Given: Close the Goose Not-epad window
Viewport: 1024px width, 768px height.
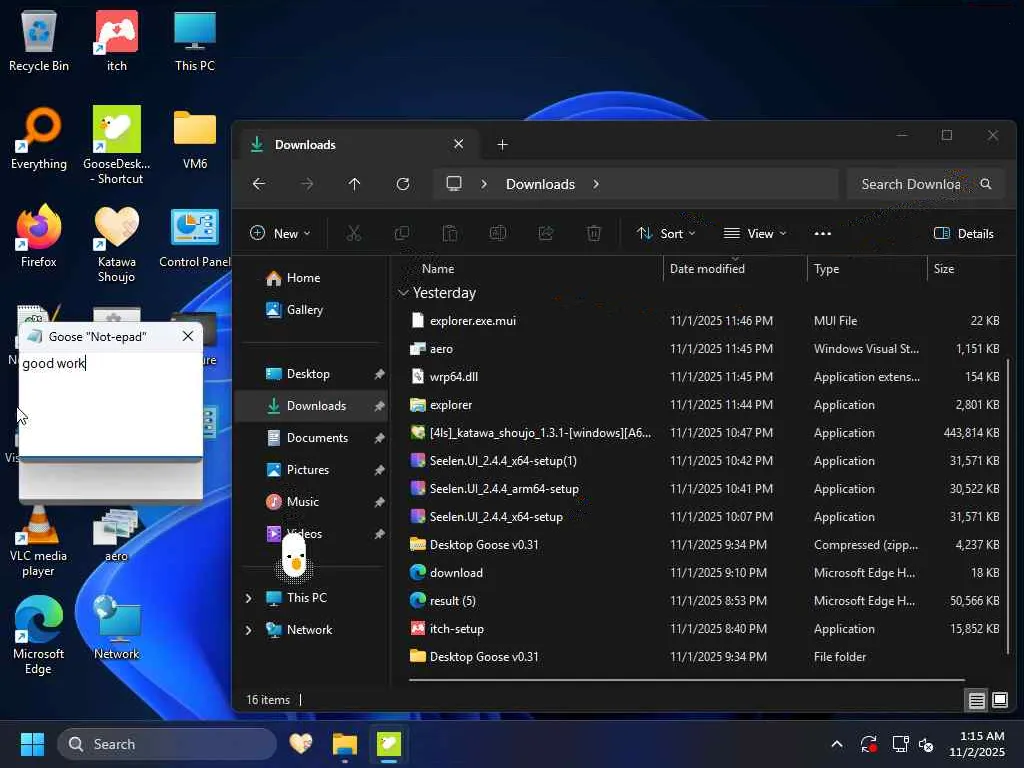Looking at the screenshot, I should coord(188,337).
